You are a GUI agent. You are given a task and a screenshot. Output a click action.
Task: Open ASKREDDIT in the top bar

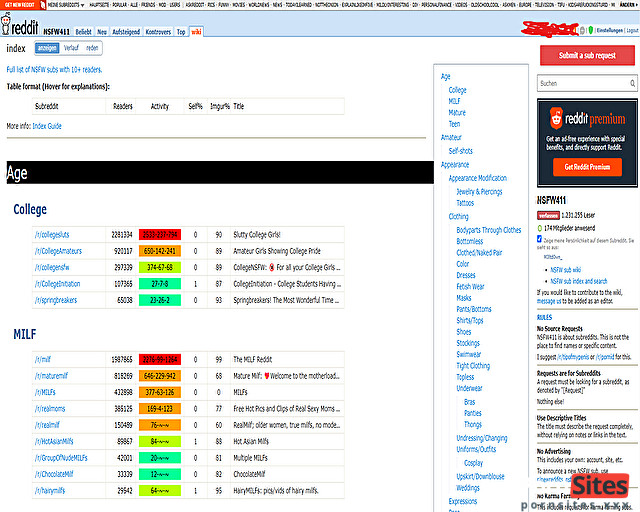click(x=195, y=5)
